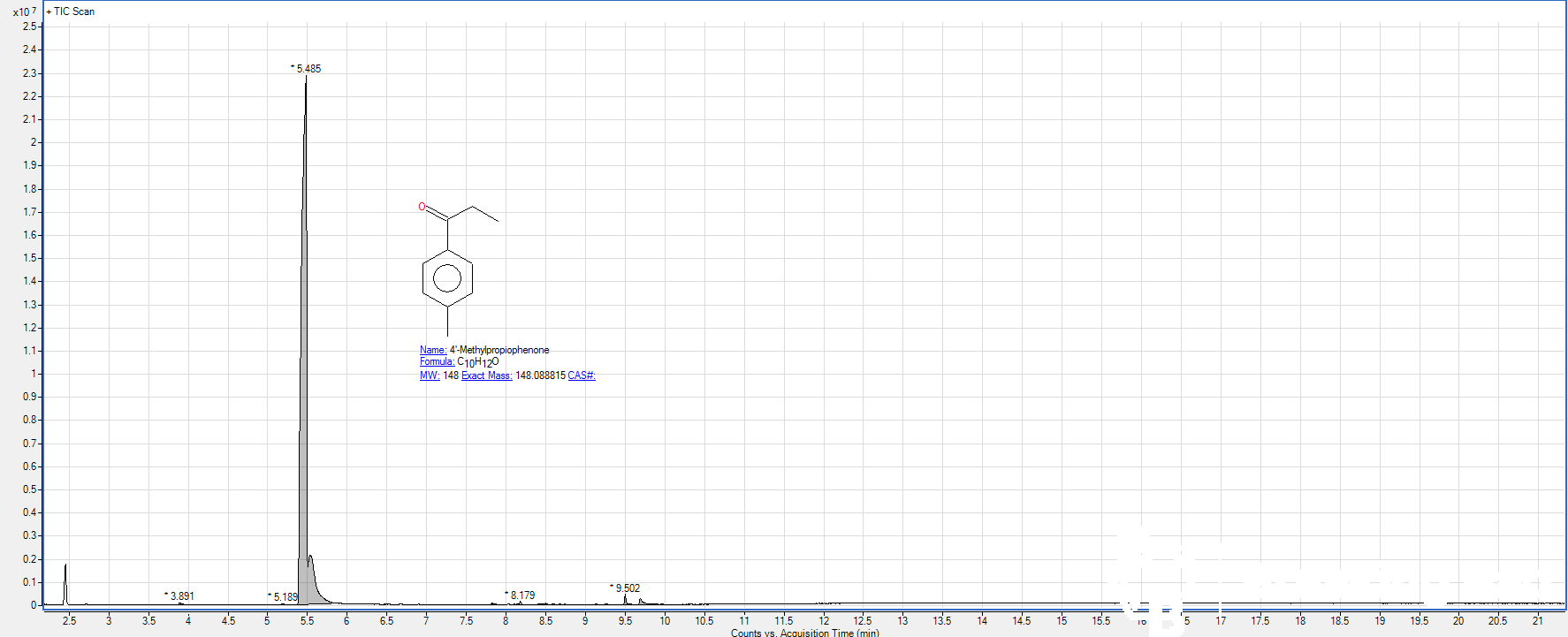Click the 4'-Methylpropiophenone compound name text
This screenshot has width=1568, height=637.
coord(499,350)
